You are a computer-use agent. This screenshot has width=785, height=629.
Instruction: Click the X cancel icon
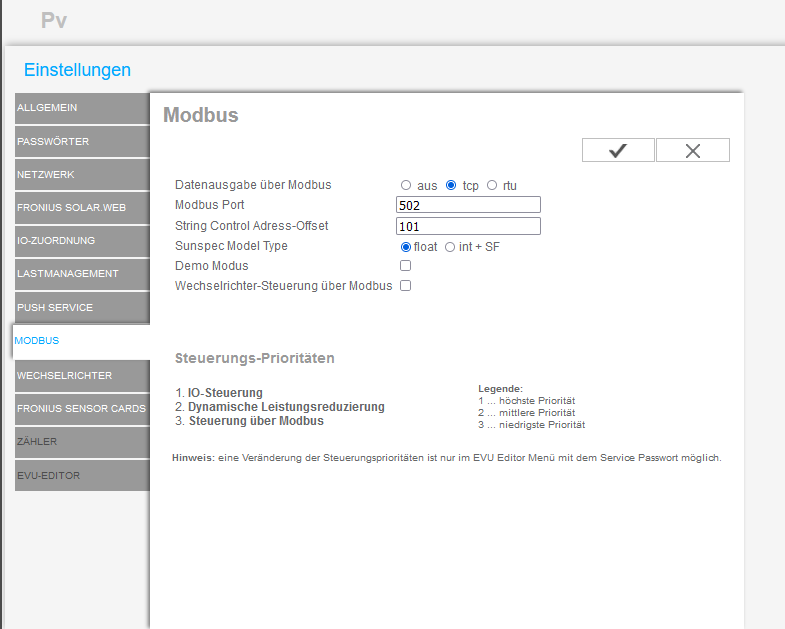click(693, 150)
